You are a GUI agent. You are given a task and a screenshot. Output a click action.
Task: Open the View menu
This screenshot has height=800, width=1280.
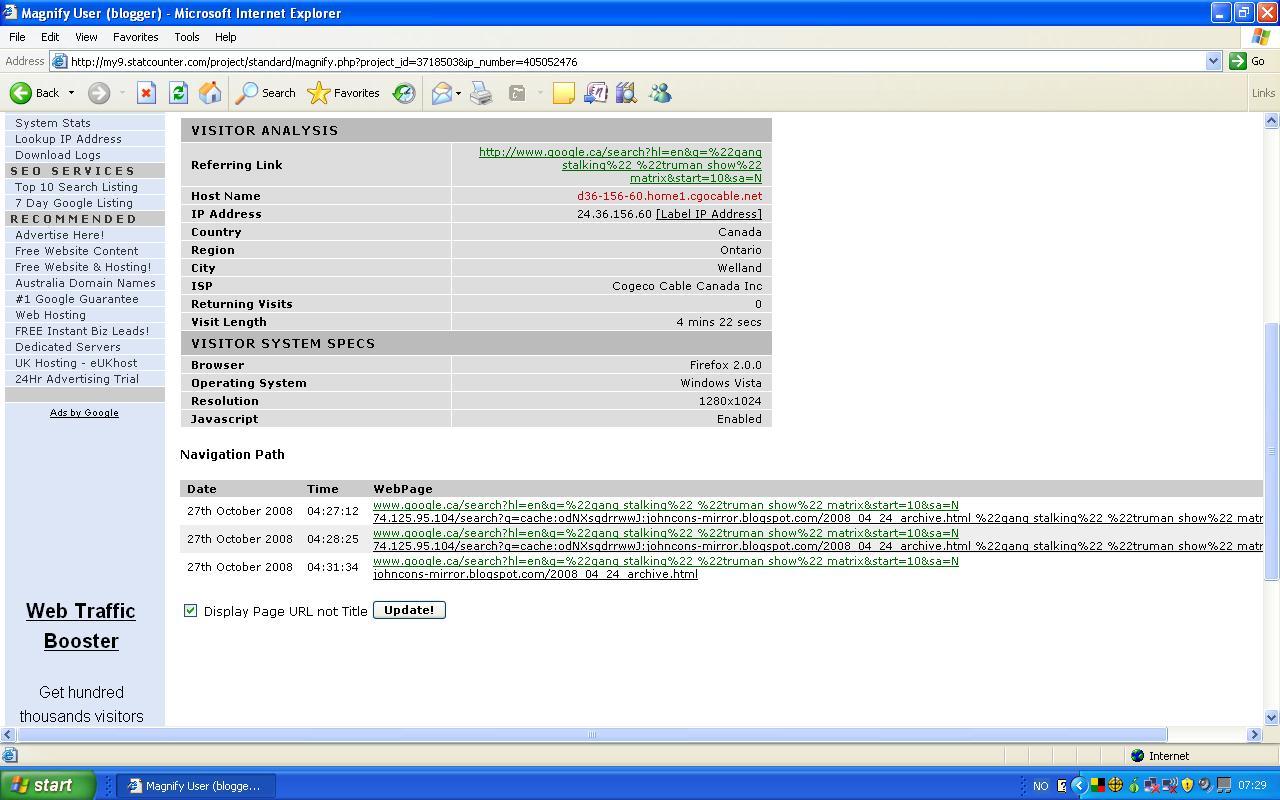[86, 37]
